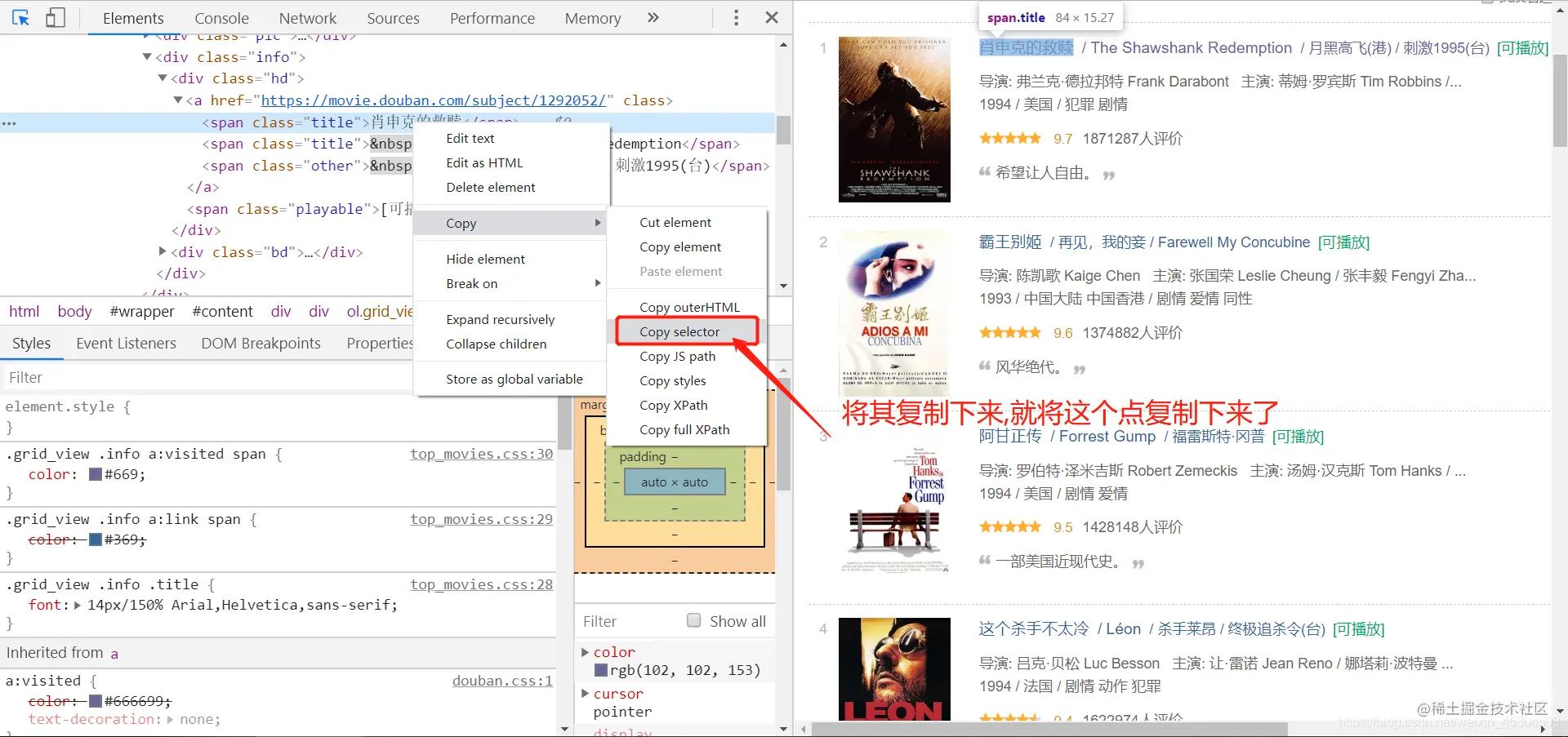Expand the font shorthand property triangle

[78, 605]
